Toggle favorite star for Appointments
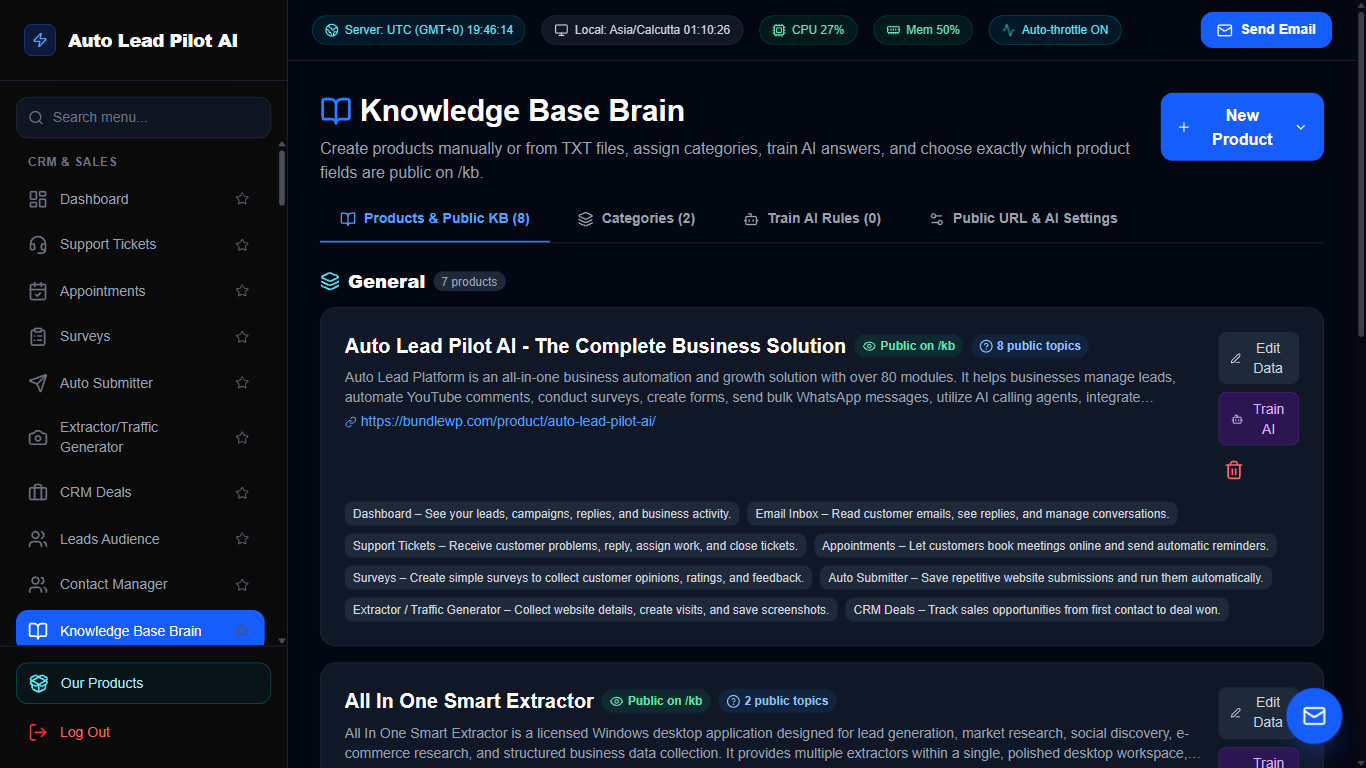 242,291
